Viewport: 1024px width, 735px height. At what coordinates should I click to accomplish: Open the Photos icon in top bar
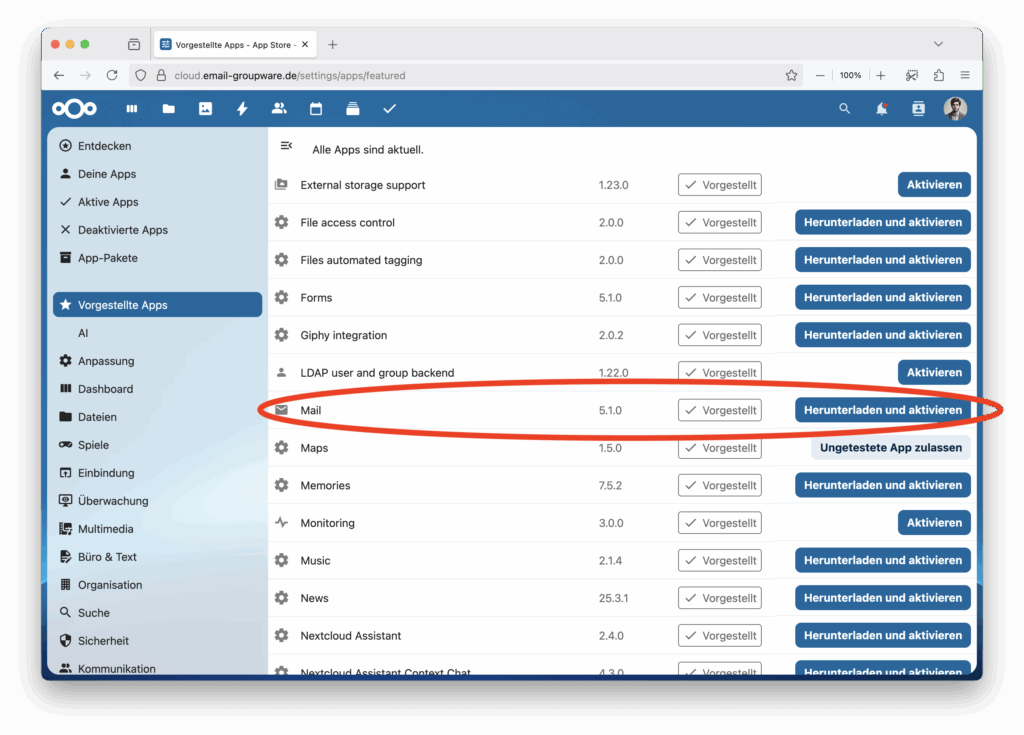[205, 108]
